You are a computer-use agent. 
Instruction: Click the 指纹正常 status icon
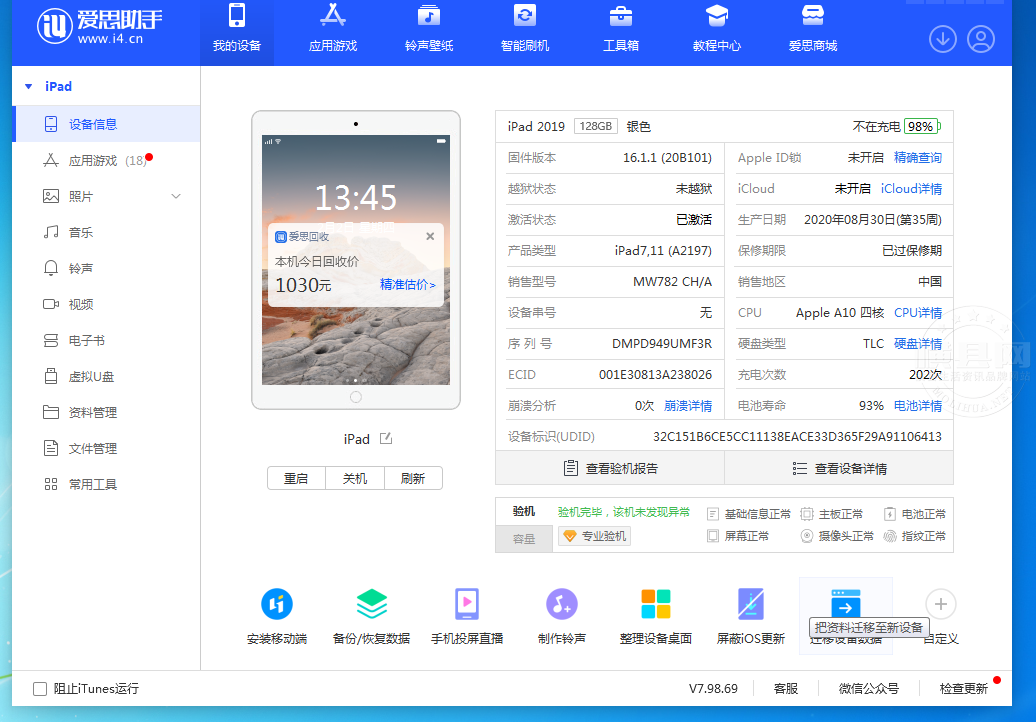pyautogui.click(x=890, y=536)
